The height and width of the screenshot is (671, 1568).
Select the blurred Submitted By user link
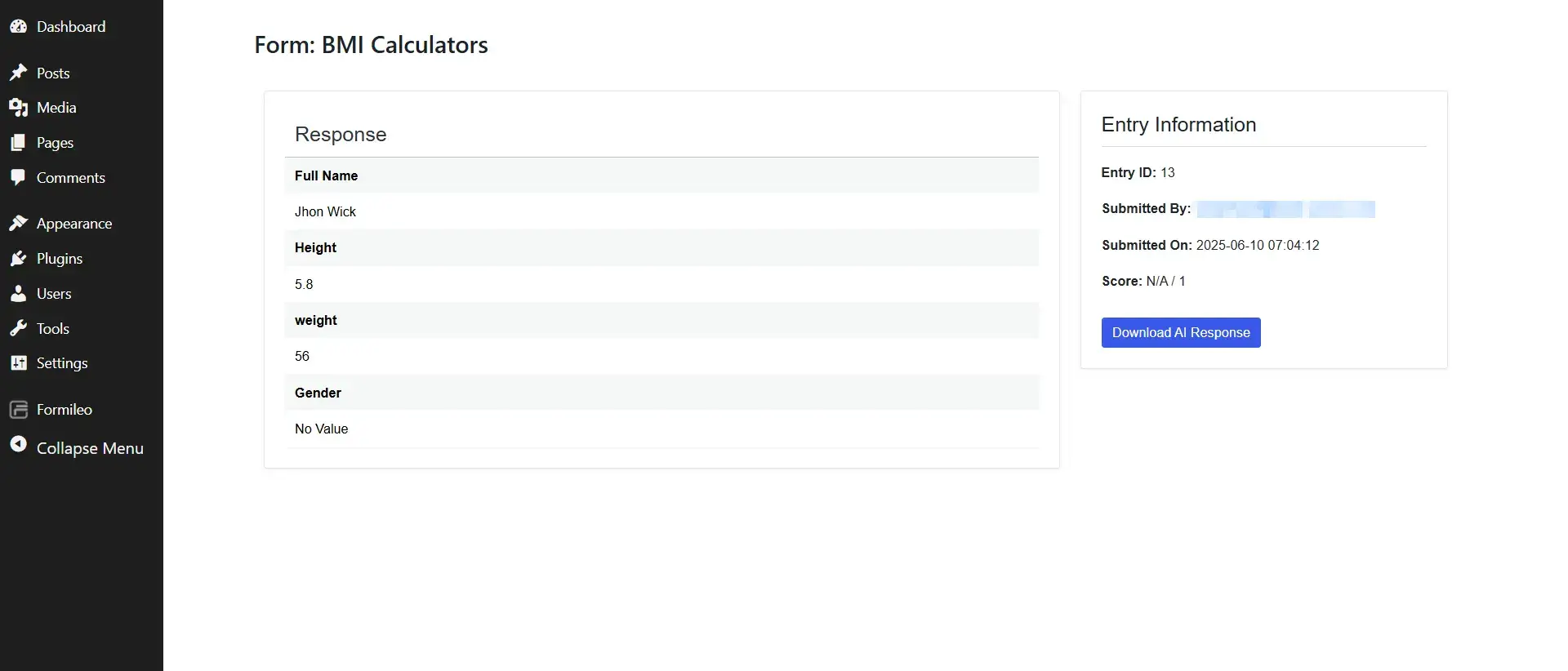1285,209
